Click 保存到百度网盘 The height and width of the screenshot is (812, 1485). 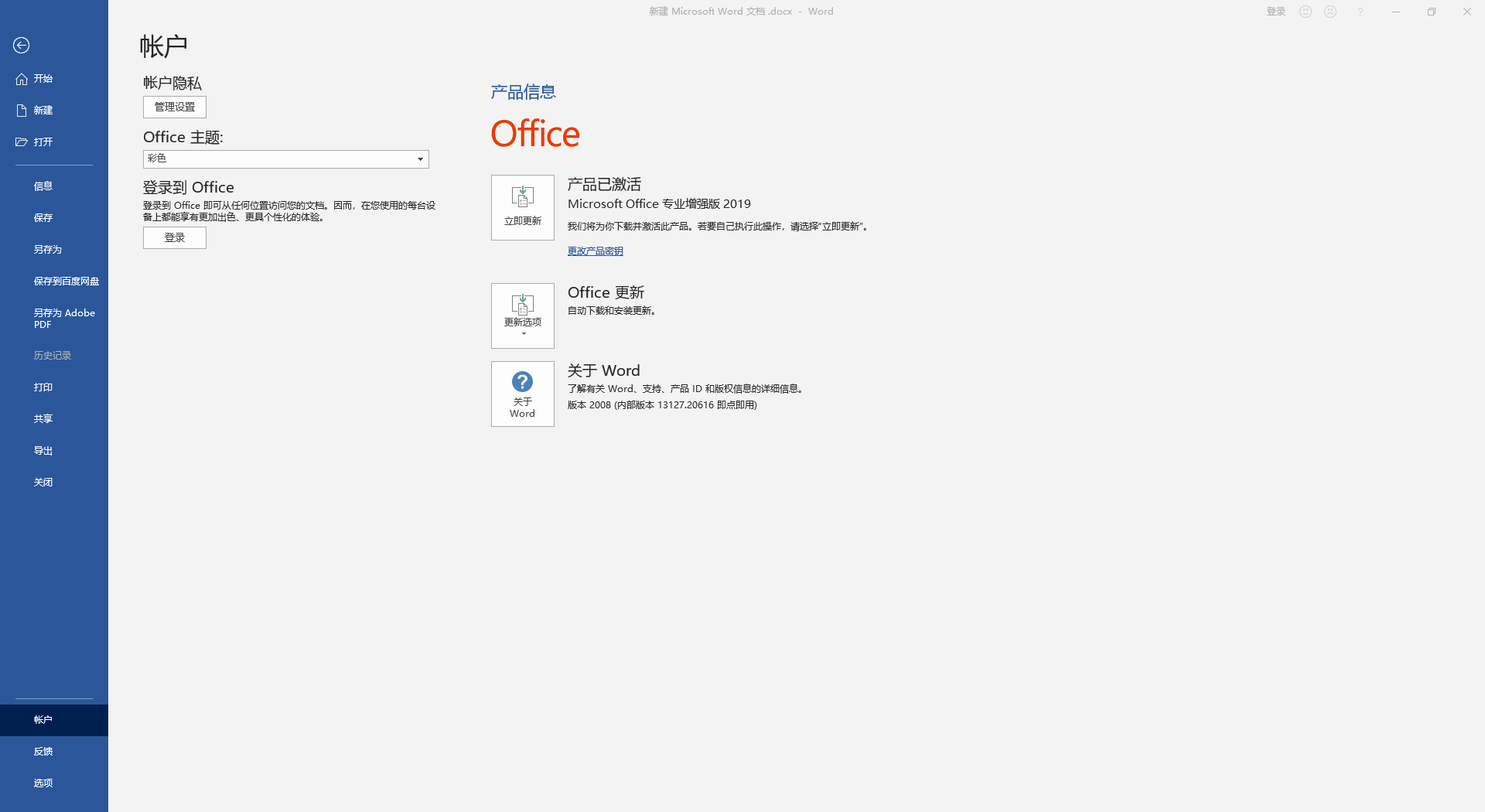(x=54, y=281)
